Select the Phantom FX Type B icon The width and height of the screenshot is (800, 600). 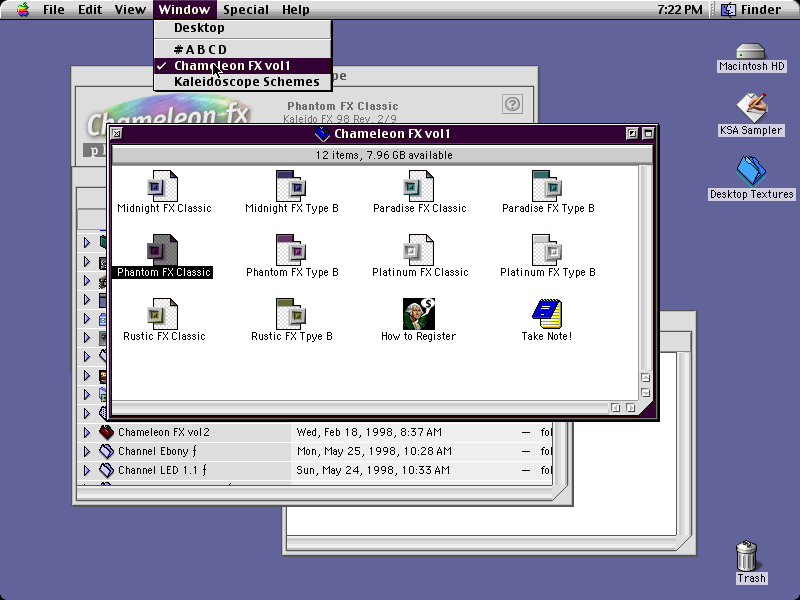[x=291, y=250]
